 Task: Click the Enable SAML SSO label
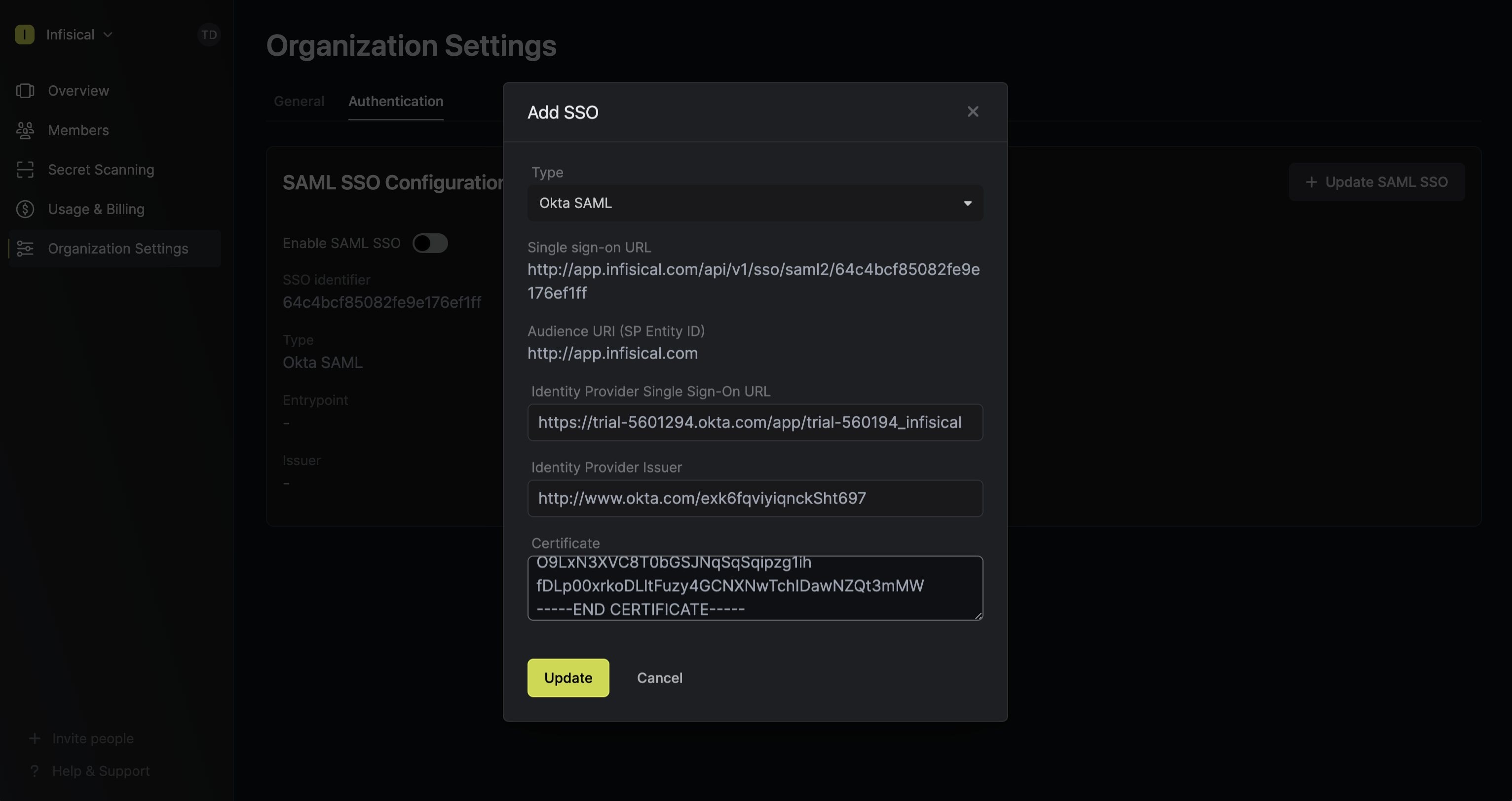341,243
